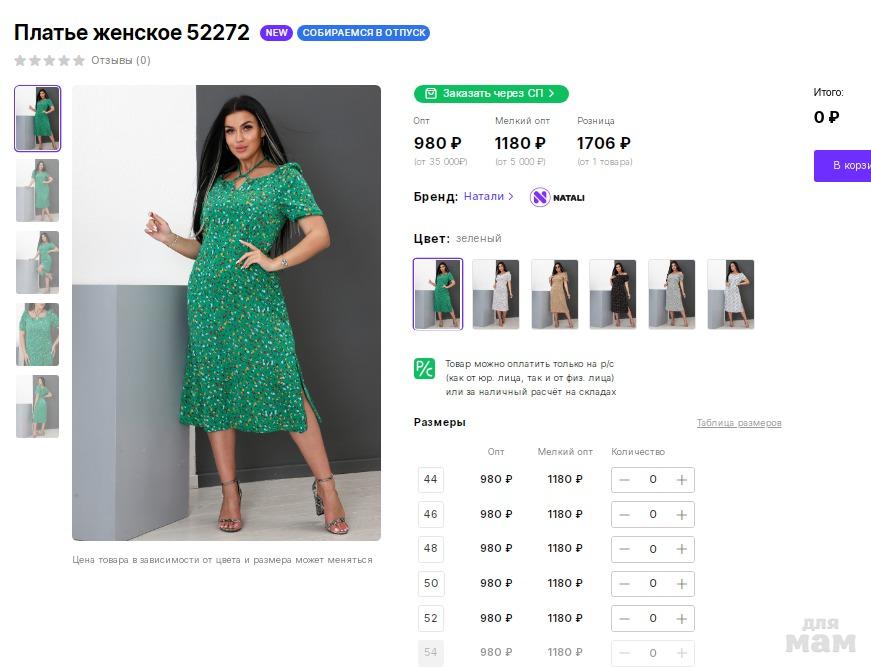Open the Таблица размеров link
Image resolution: width=871 pixels, height=667 pixels.
click(x=739, y=423)
